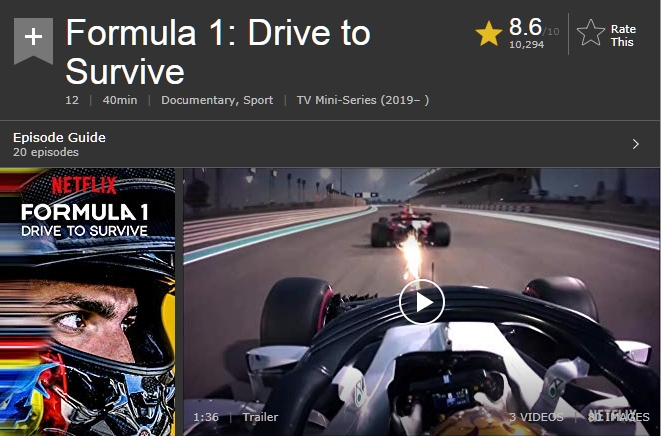Click the 40min runtime text

(x=120, y=100)
